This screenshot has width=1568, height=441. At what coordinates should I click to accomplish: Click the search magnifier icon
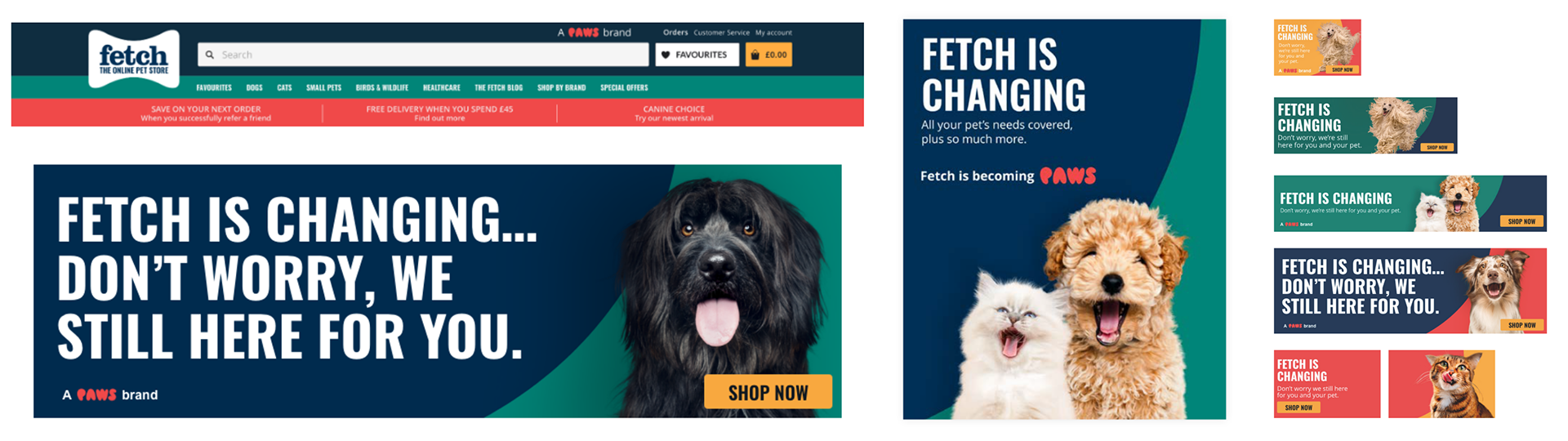210,55
